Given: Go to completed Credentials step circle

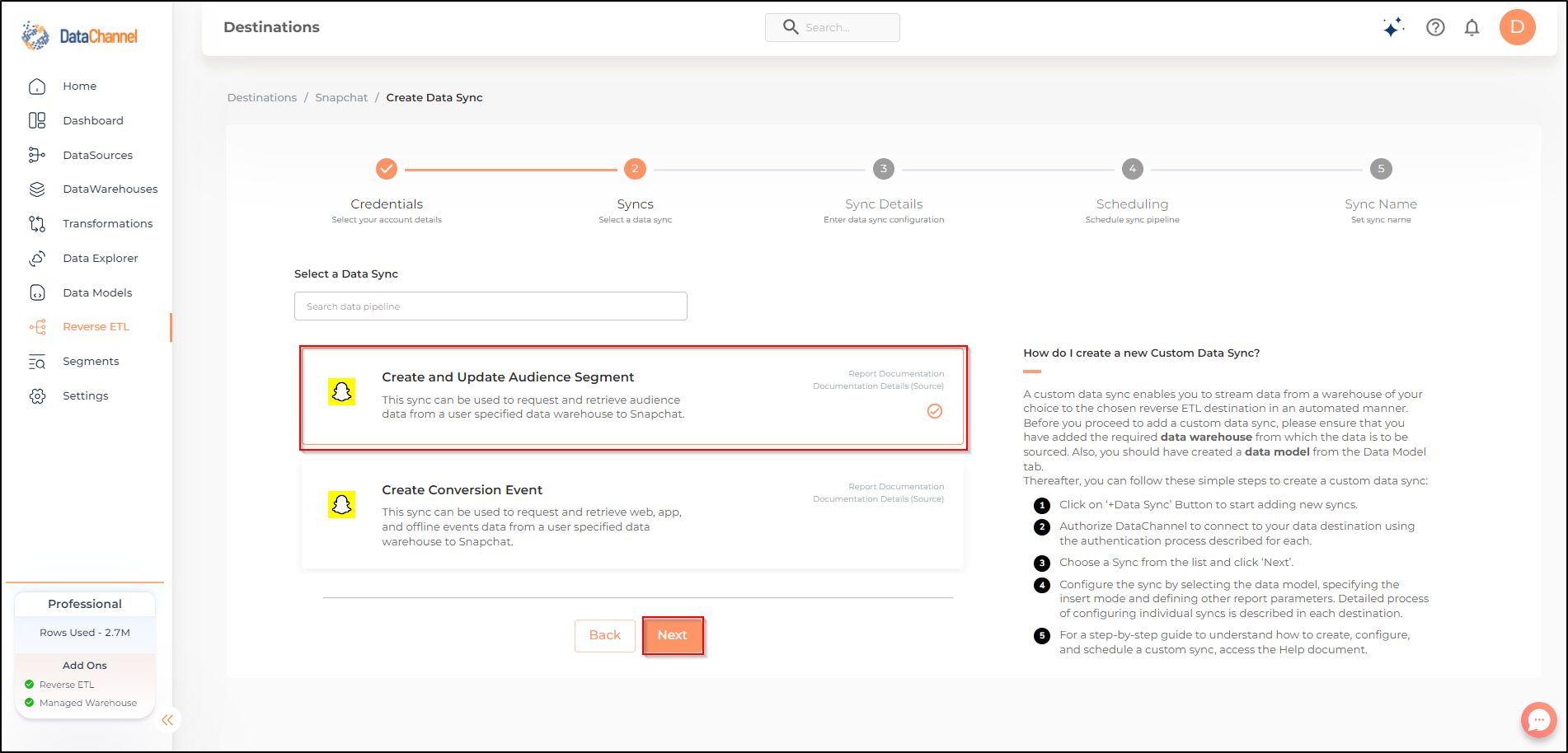Looking at the screenshot, I should click(387, 169).
